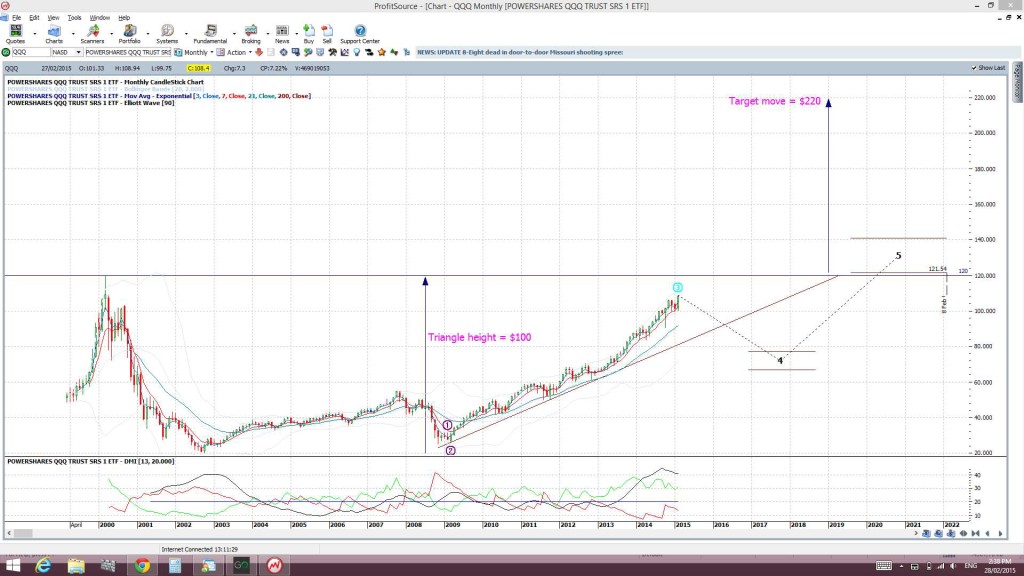
Task: Click the POWERSHARES QQQ TRUST name field
Action: [x=127, y=52]
